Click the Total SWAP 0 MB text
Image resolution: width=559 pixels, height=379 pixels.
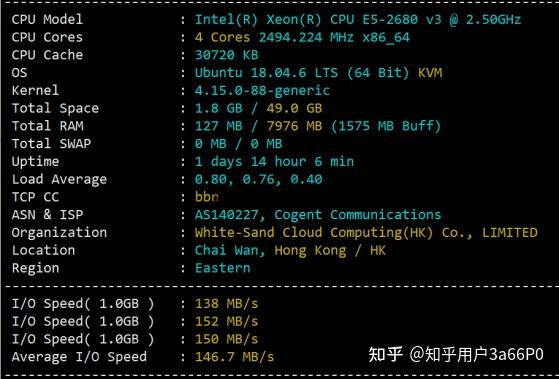coord(238,144)
